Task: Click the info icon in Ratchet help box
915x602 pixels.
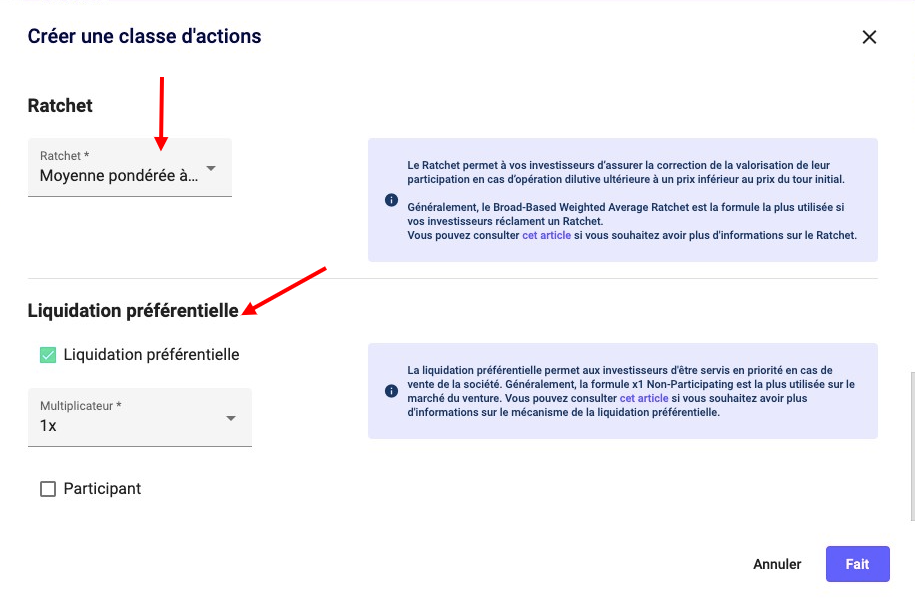Action: point(391,200)
